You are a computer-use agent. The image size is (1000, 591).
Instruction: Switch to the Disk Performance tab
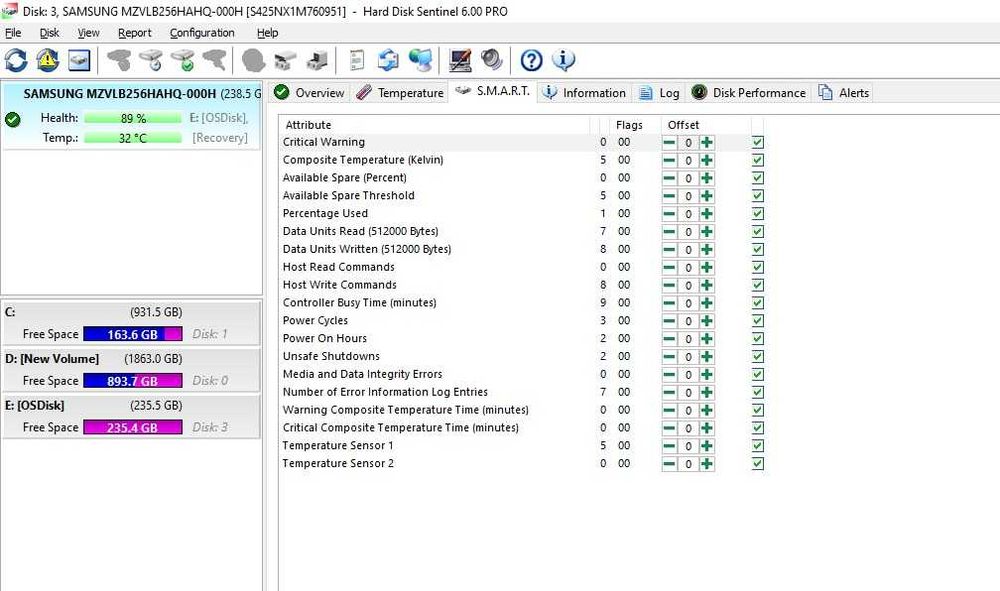[749, 92]
